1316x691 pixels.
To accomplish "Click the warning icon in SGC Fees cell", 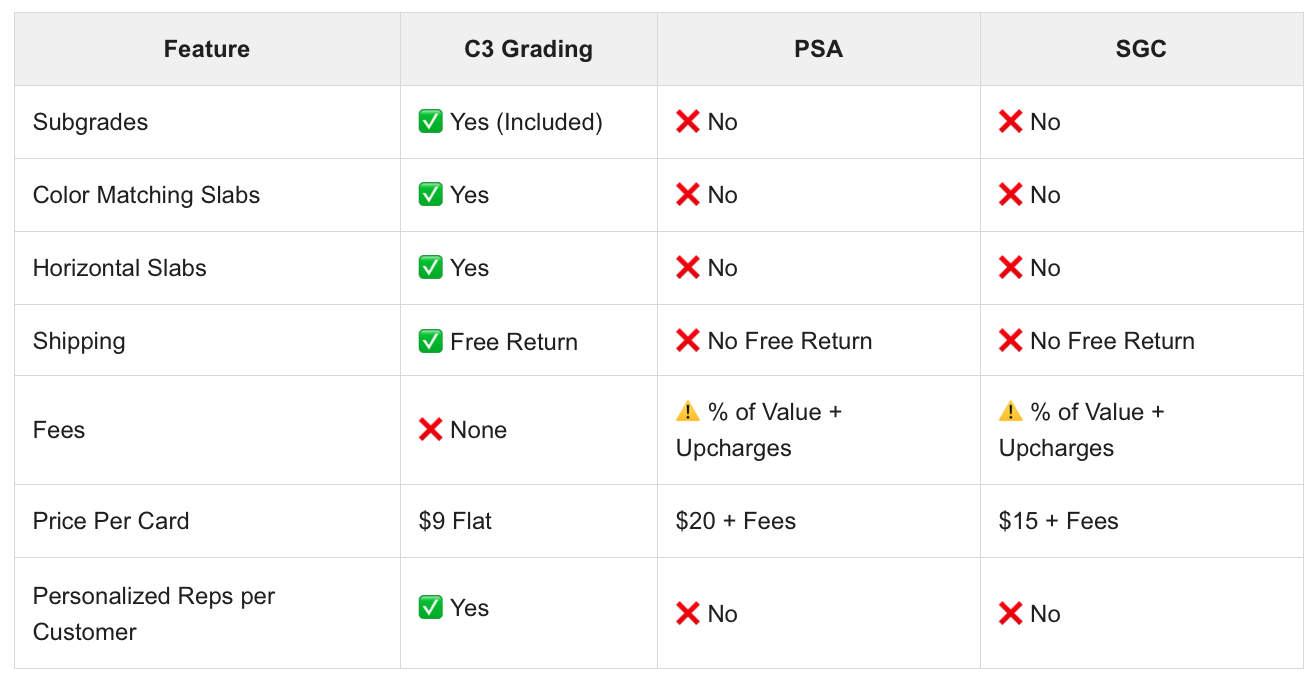I will tap(1011, 412).
